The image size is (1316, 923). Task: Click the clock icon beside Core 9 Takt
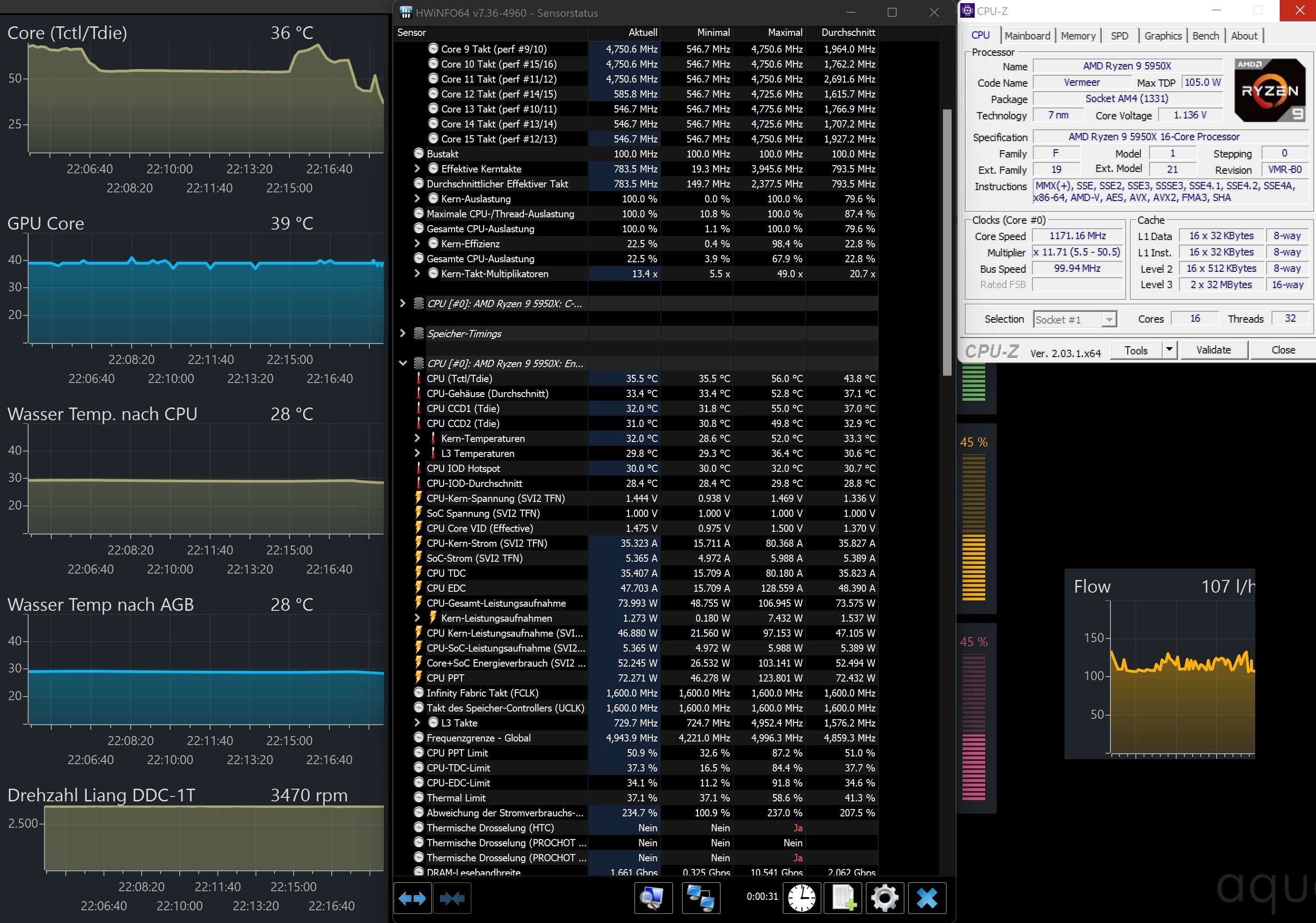point(434,49)
